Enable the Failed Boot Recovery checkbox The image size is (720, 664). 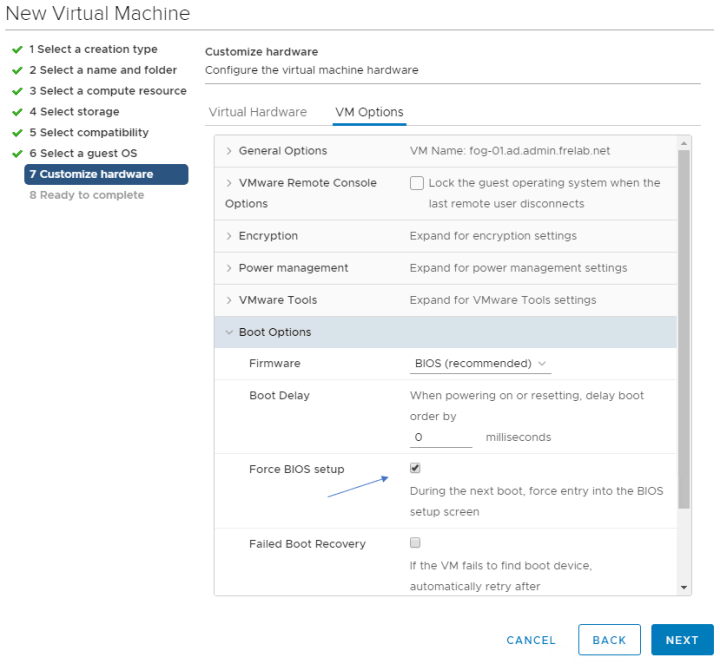415,543
